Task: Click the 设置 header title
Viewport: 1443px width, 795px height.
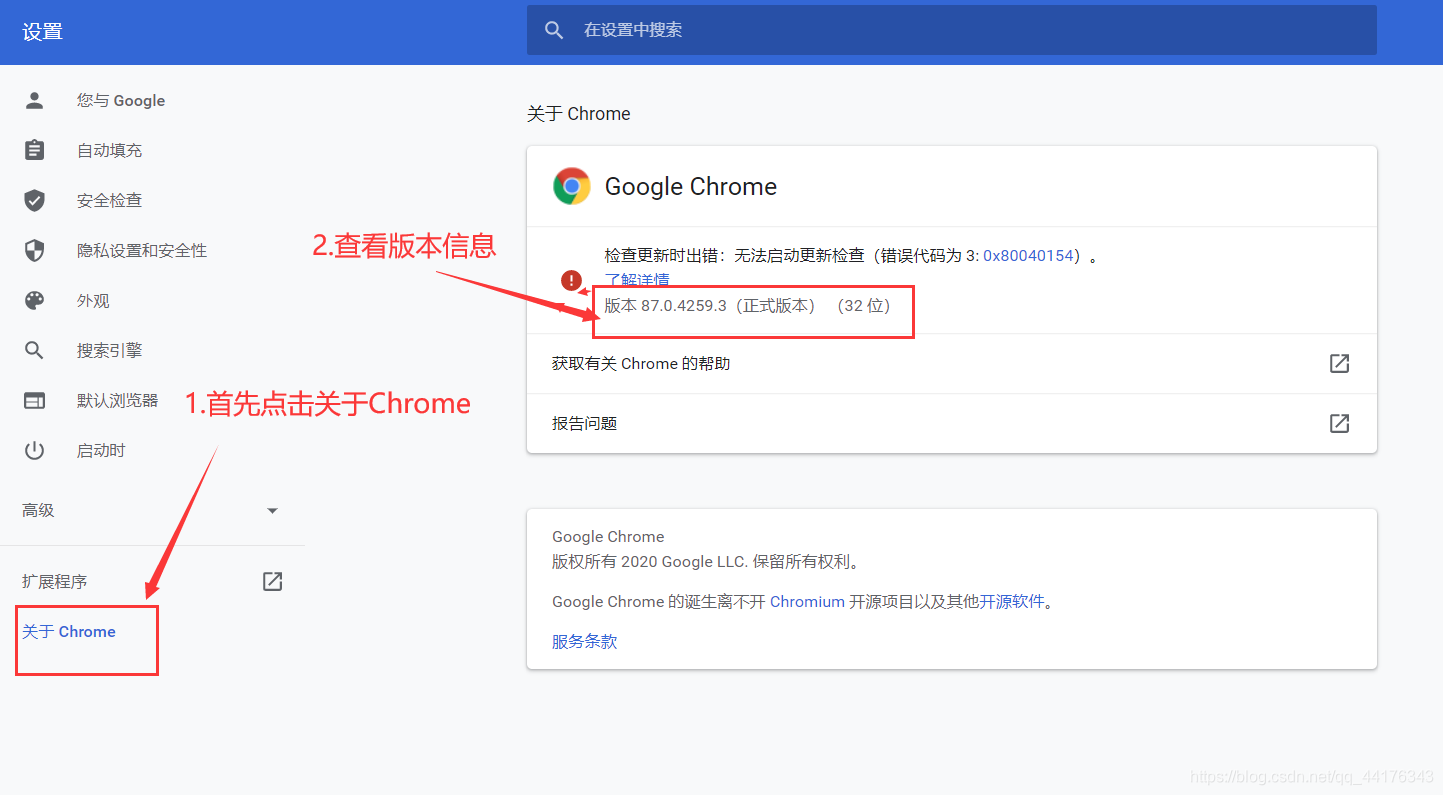Action: pos(43,32)
